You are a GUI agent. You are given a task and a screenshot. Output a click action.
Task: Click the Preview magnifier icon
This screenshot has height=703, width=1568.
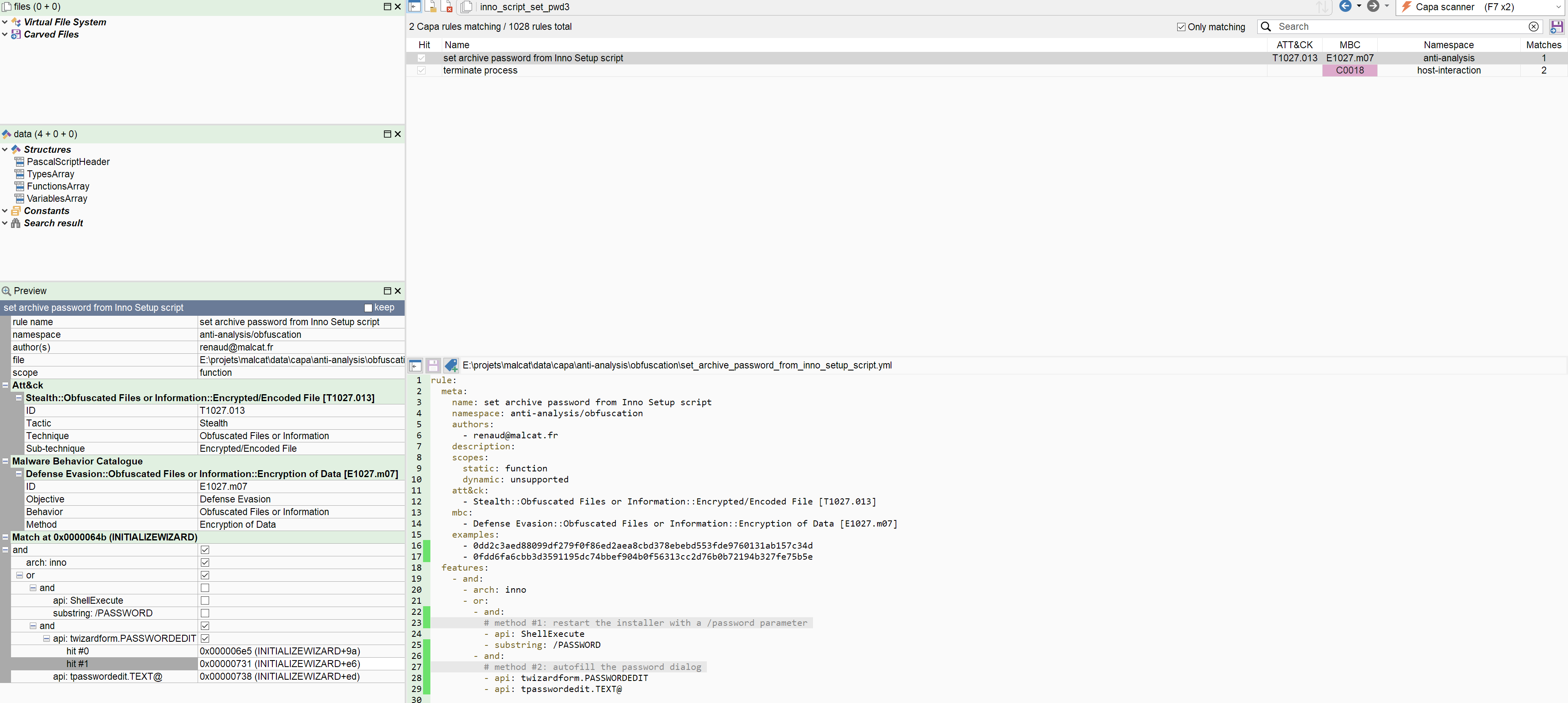[7, 291]
